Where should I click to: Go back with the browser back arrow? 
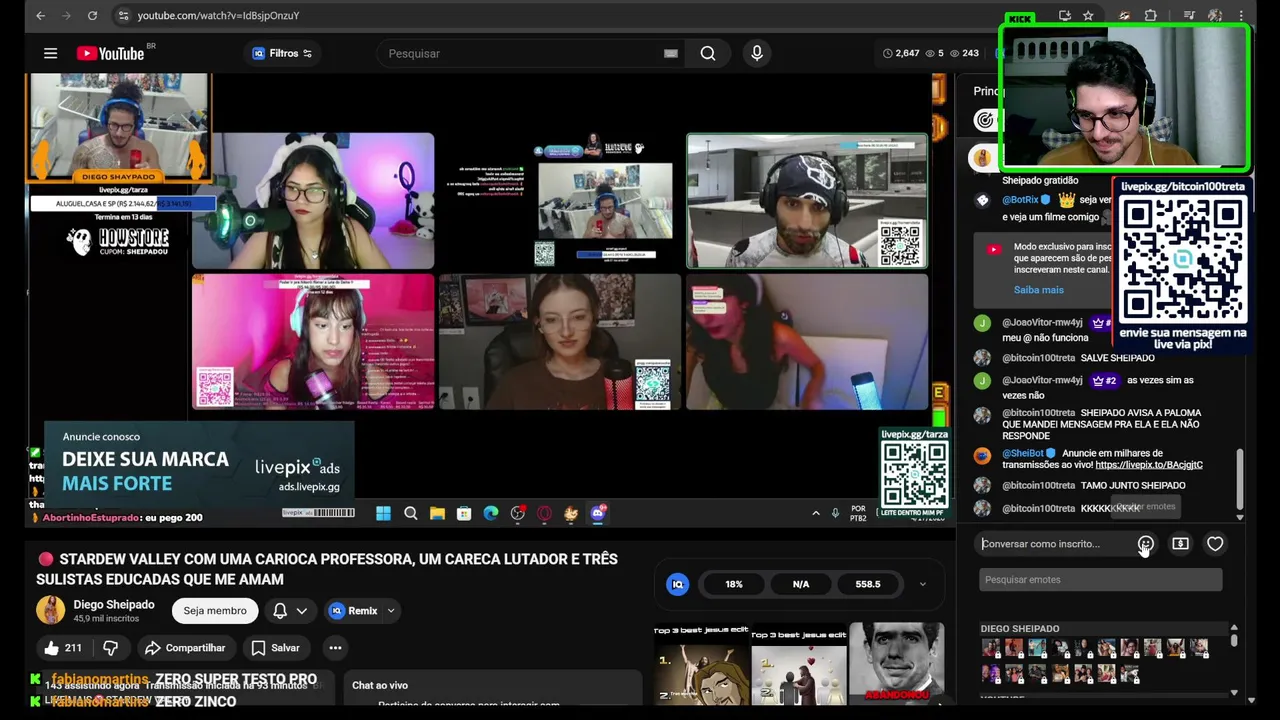40,16
